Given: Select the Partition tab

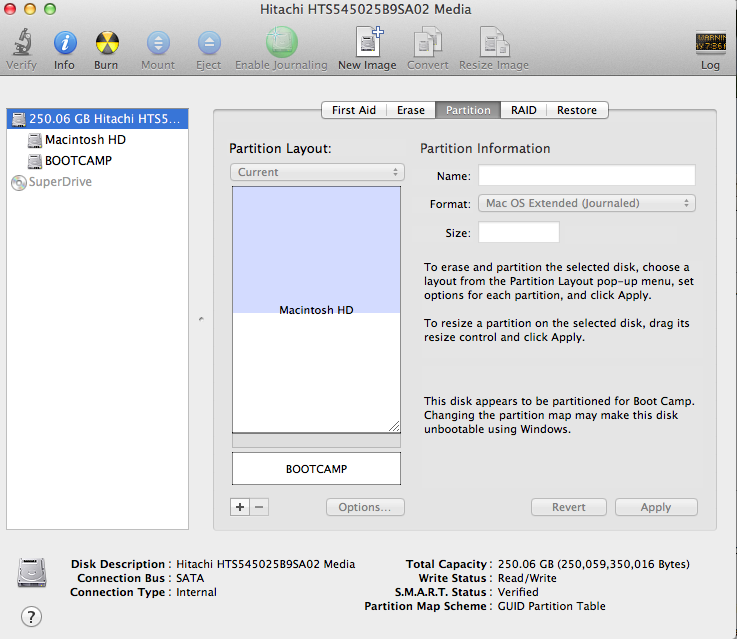Looking at the screenshot, I should [468, 110].
